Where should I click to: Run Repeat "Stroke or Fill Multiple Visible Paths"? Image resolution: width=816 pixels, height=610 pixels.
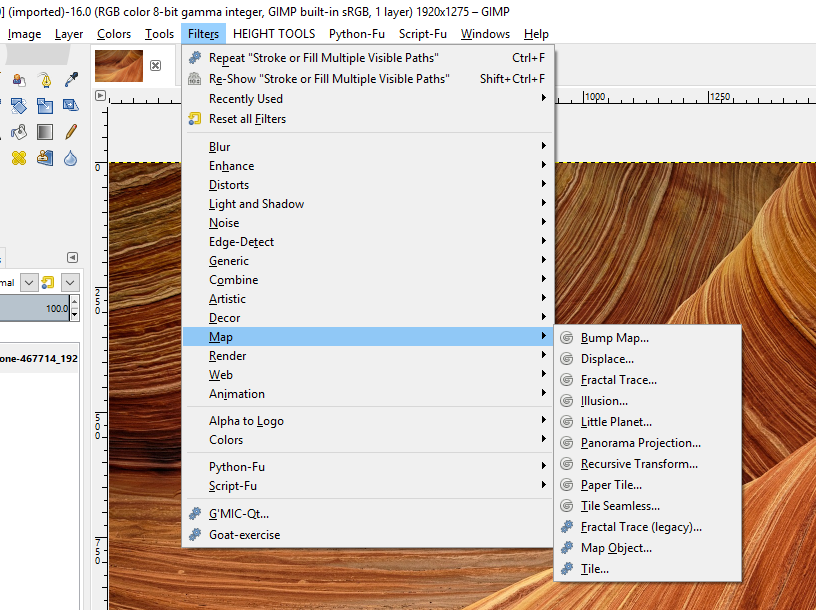point(368,58)
